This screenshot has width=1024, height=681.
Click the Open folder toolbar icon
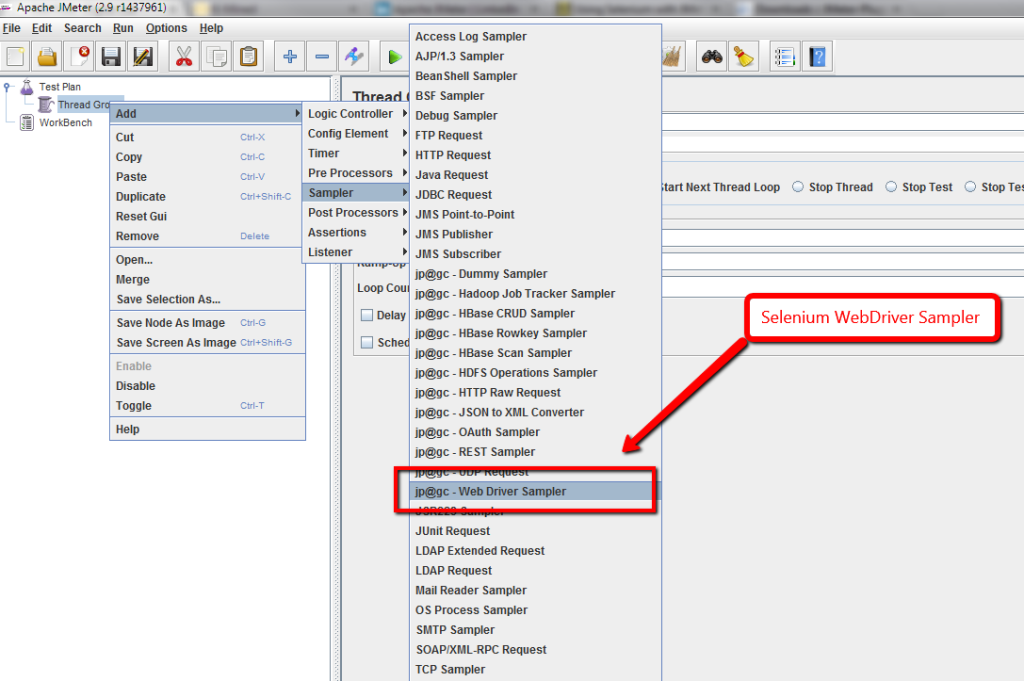click(47, 57)
